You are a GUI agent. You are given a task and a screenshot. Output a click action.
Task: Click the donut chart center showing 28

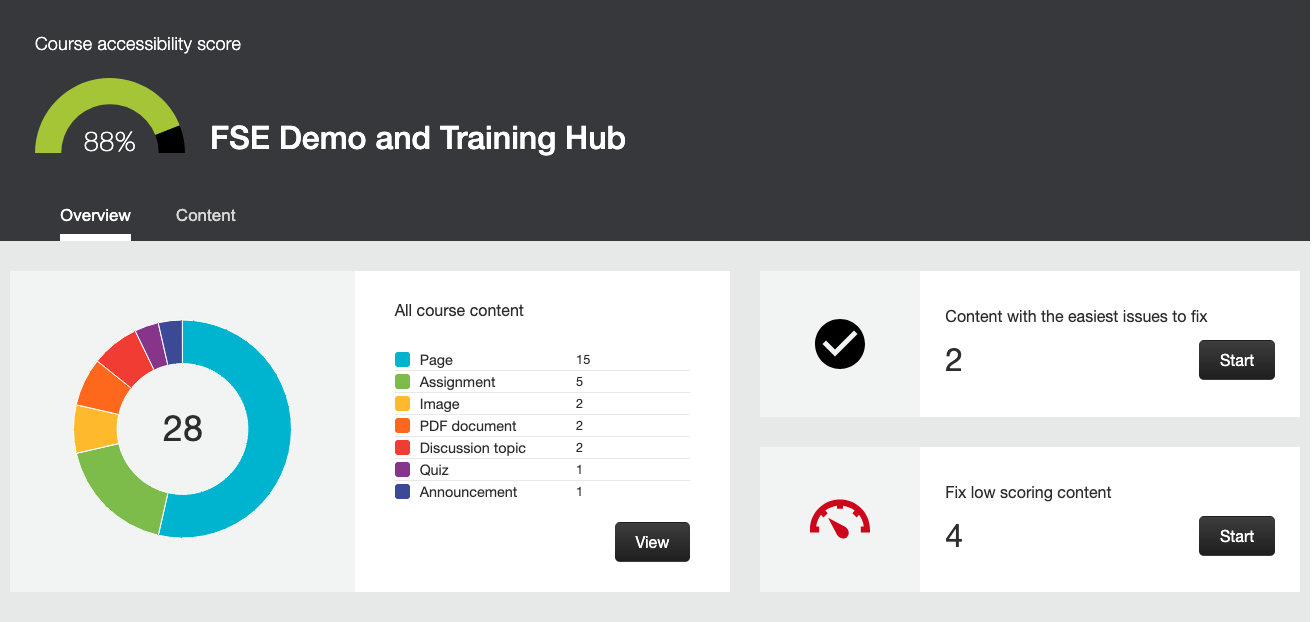(x=182, y=428)
